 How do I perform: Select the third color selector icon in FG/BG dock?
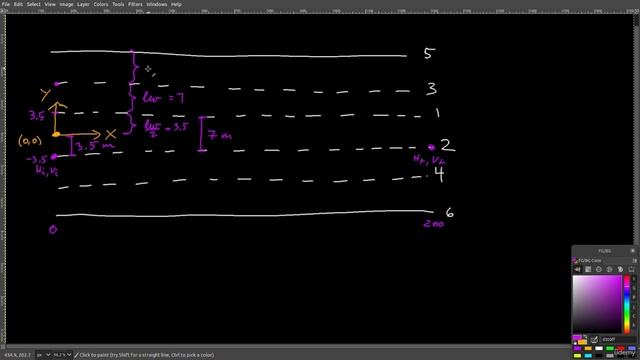[x=599, y=269]
